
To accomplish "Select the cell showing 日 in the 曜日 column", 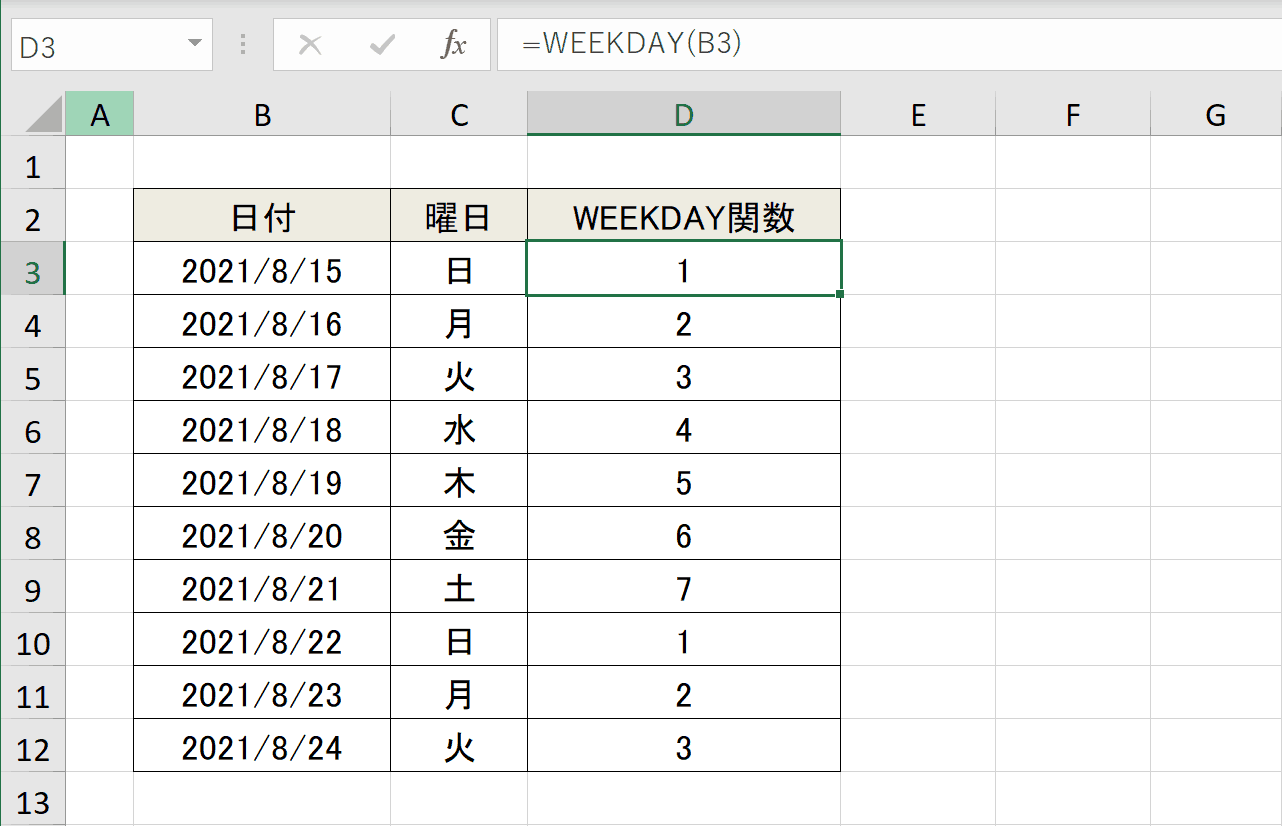I will click(457, 270).
